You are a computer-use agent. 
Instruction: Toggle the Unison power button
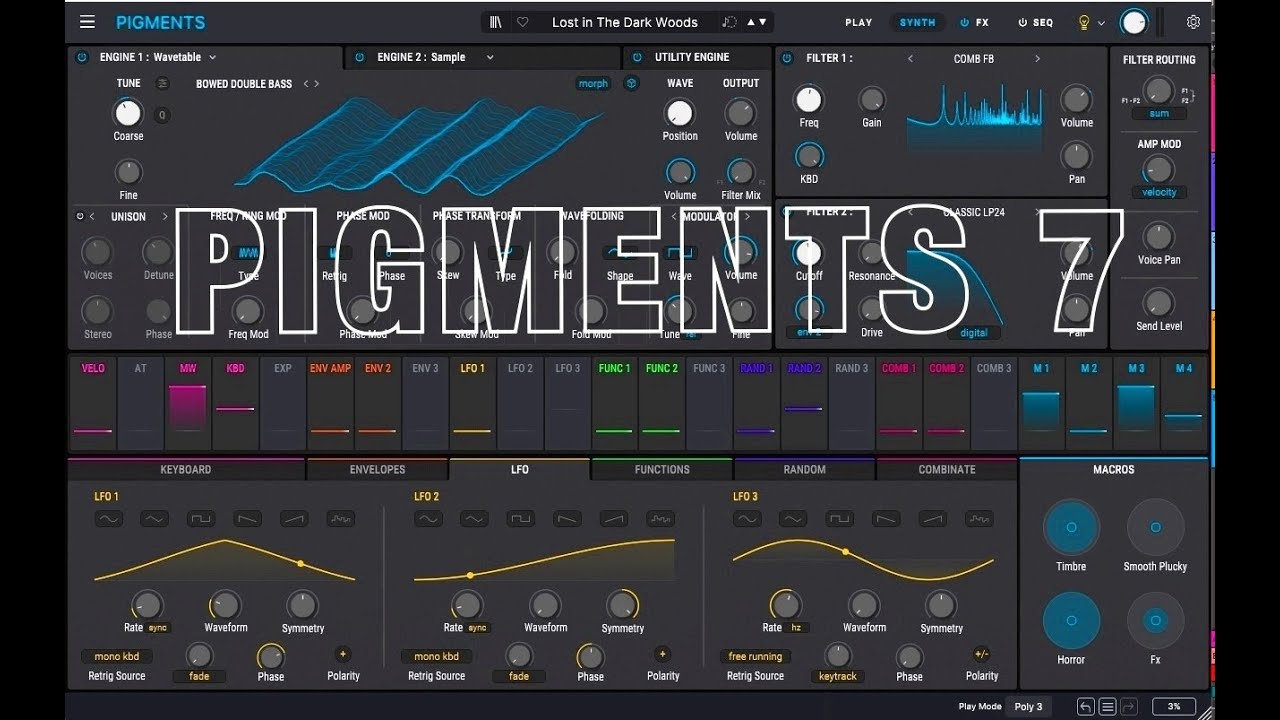click(80, 216)
